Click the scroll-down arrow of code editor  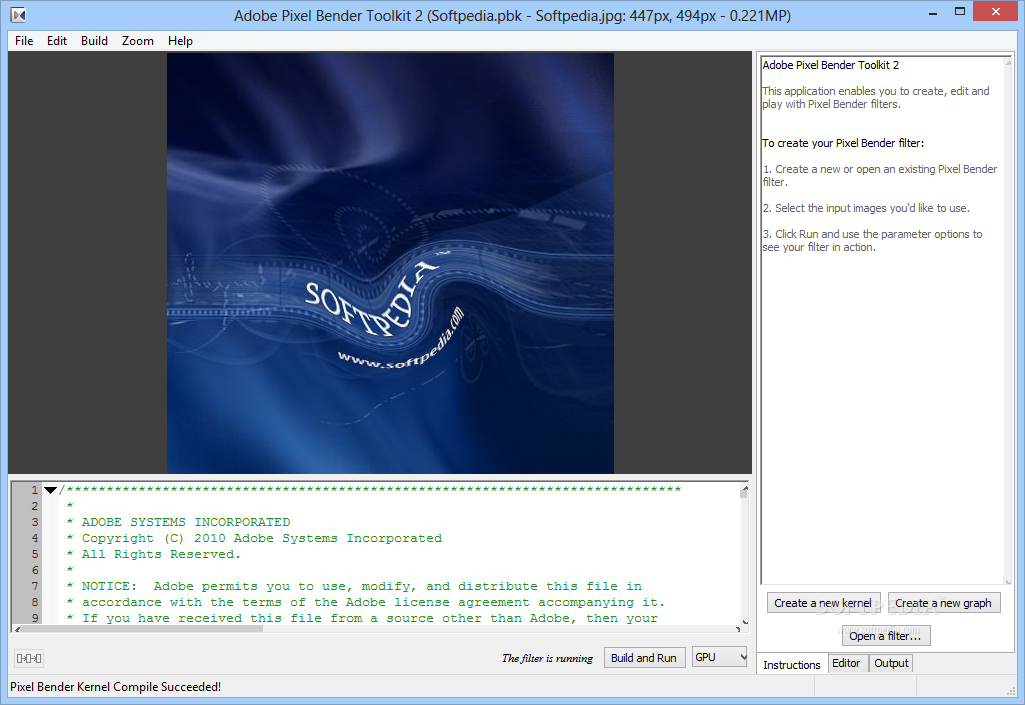pyautogui.click(x=744, y=621)
